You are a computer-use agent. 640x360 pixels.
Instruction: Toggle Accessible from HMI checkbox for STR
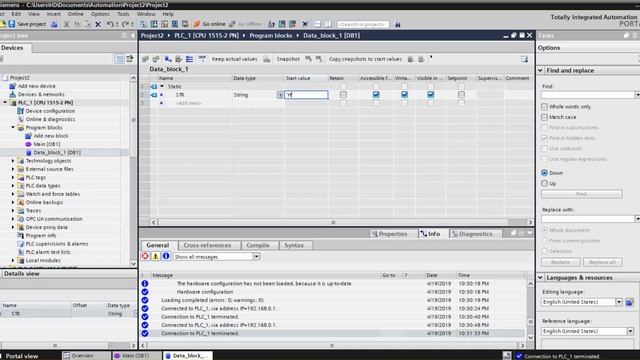tap(376, 95)
